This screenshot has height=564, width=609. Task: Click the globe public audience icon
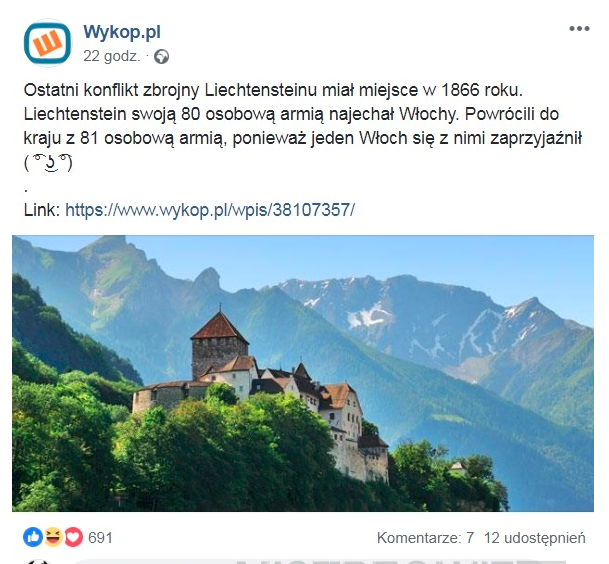[x=161, y=57]
